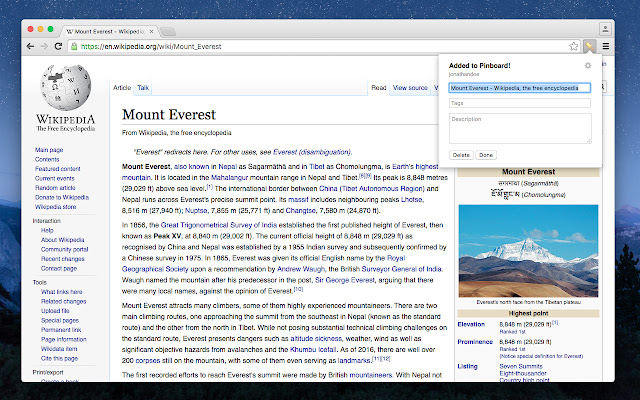Click the Andrew Waugh link
Image resolution: width=640 pixels, height=400 pixels.
tap(301, 269)
